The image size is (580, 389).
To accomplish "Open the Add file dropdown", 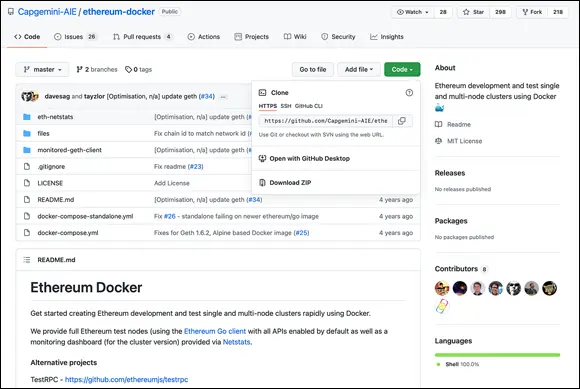I will coord(359,70).
